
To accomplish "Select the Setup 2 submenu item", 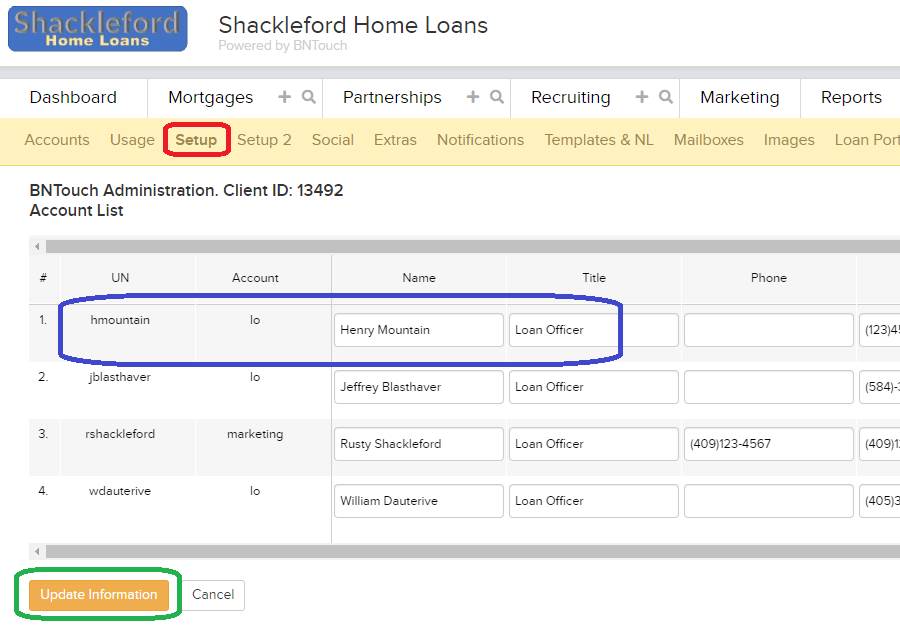I will pos(264,140).
